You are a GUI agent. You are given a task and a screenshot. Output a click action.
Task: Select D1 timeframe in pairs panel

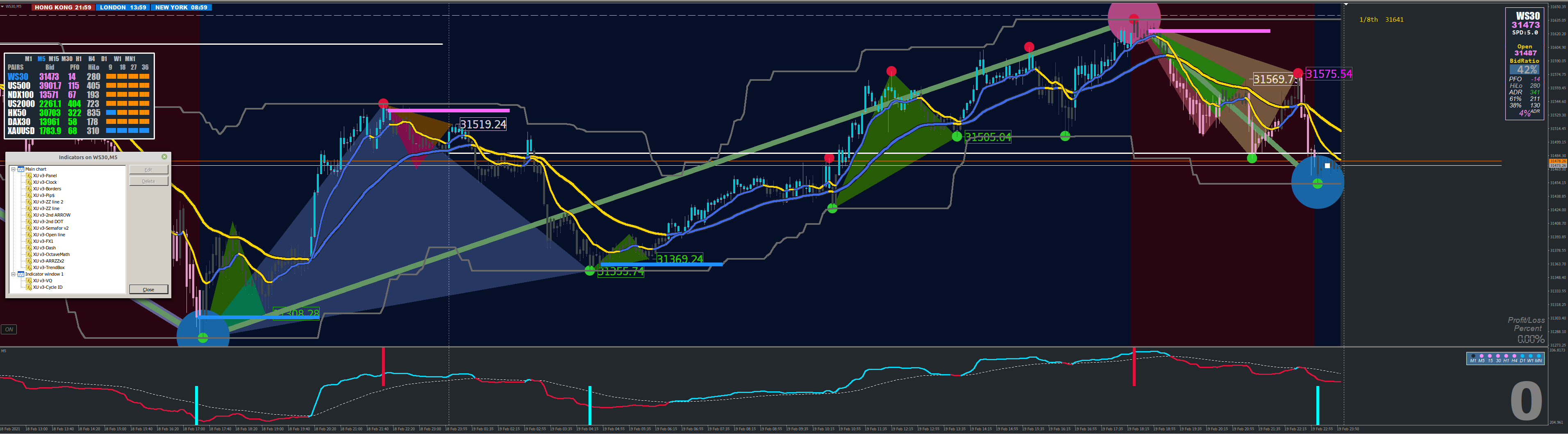click(x=104, y=59)
